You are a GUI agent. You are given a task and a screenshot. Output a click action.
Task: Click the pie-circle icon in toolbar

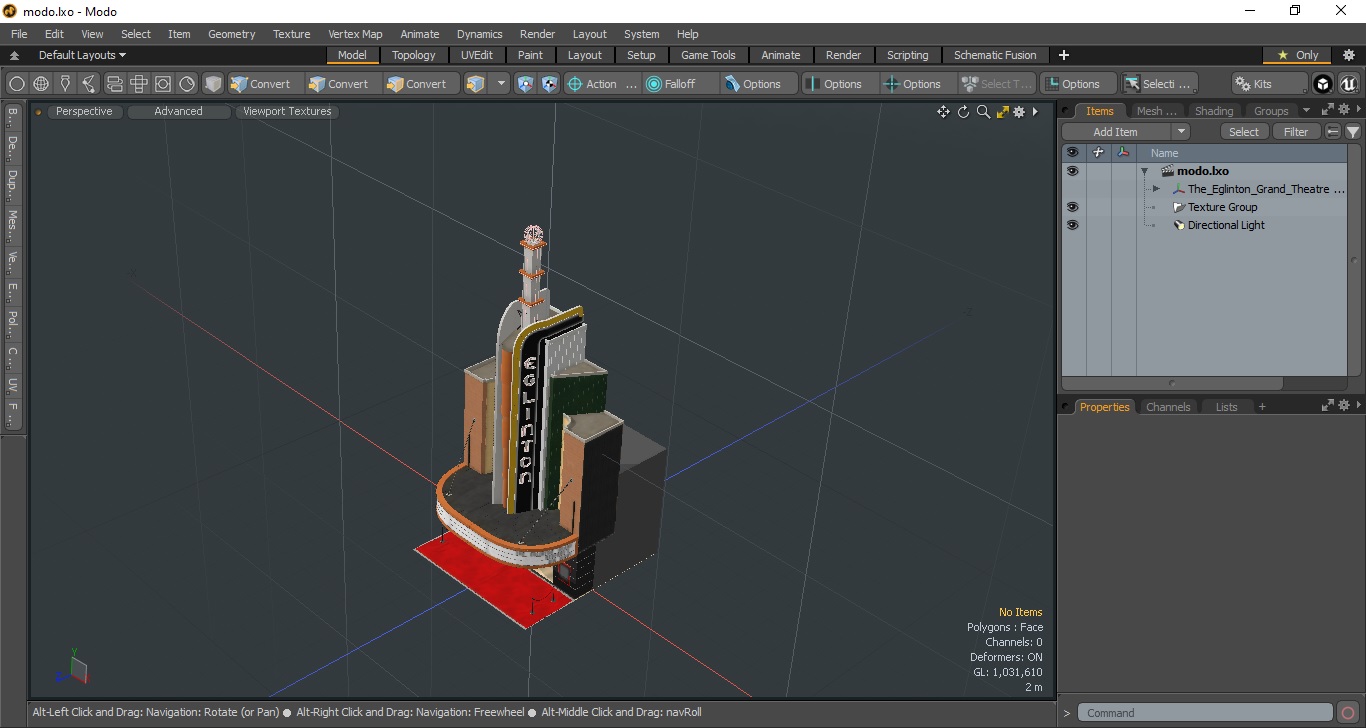point(187,84)
